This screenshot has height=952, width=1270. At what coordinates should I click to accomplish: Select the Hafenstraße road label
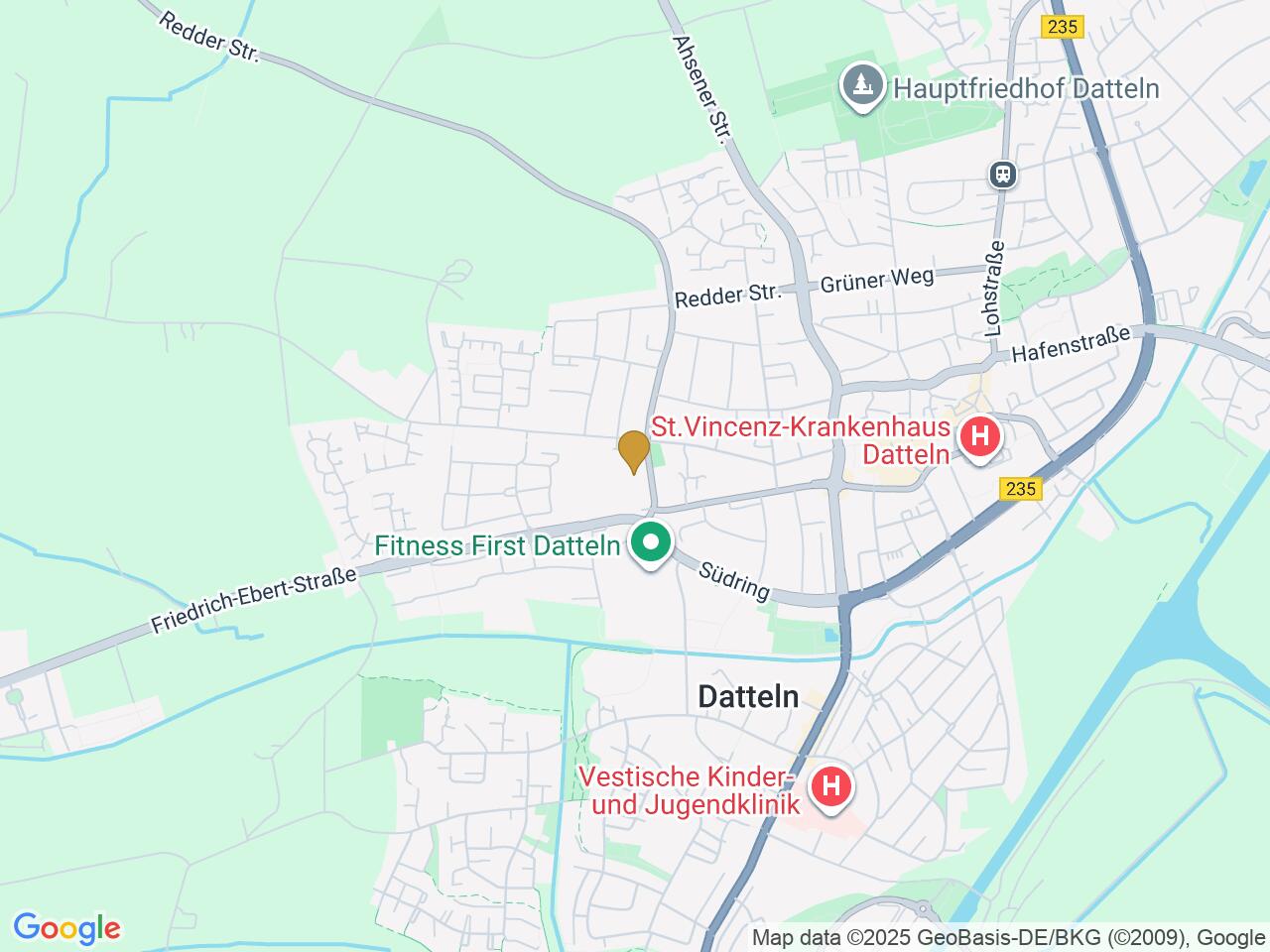(x=1071, y=343)
